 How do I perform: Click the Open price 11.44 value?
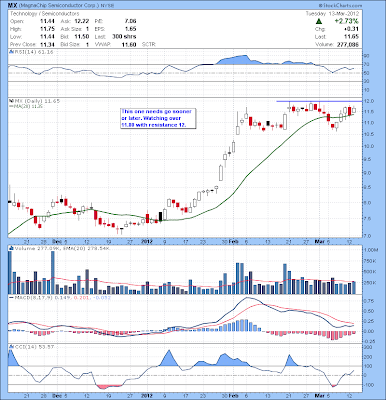[47, 21]
